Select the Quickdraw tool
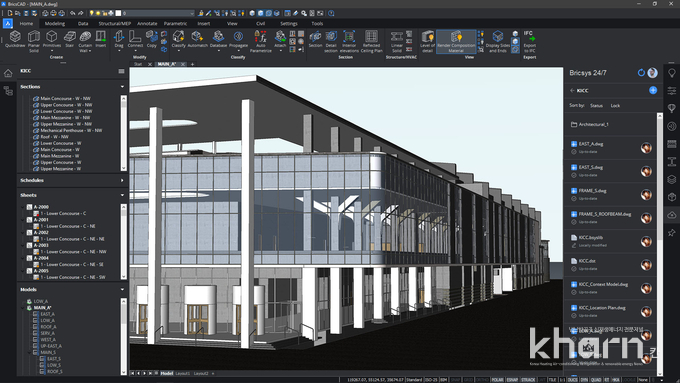 coord(15,39)
